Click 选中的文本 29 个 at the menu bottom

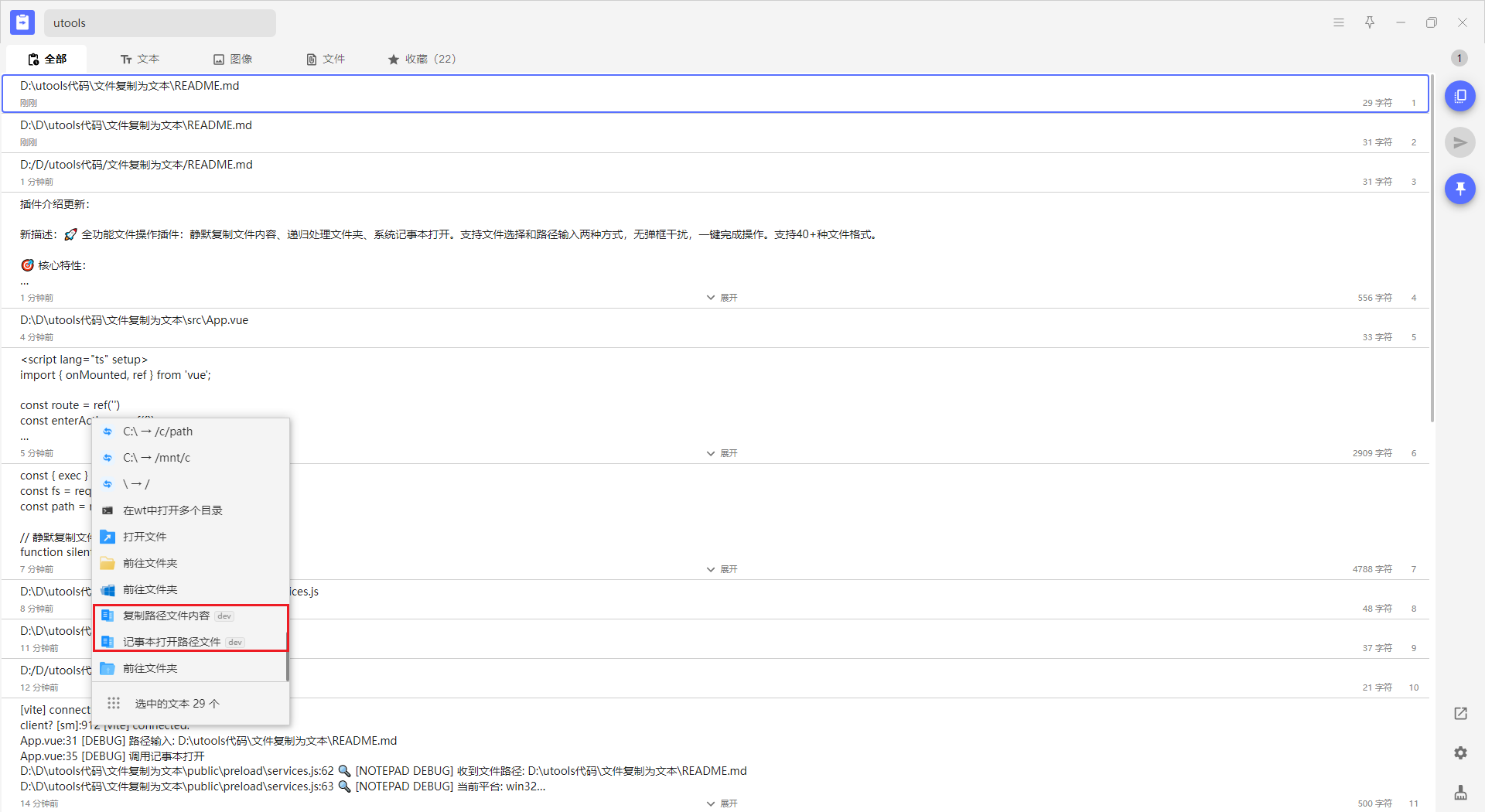[177, 704]
